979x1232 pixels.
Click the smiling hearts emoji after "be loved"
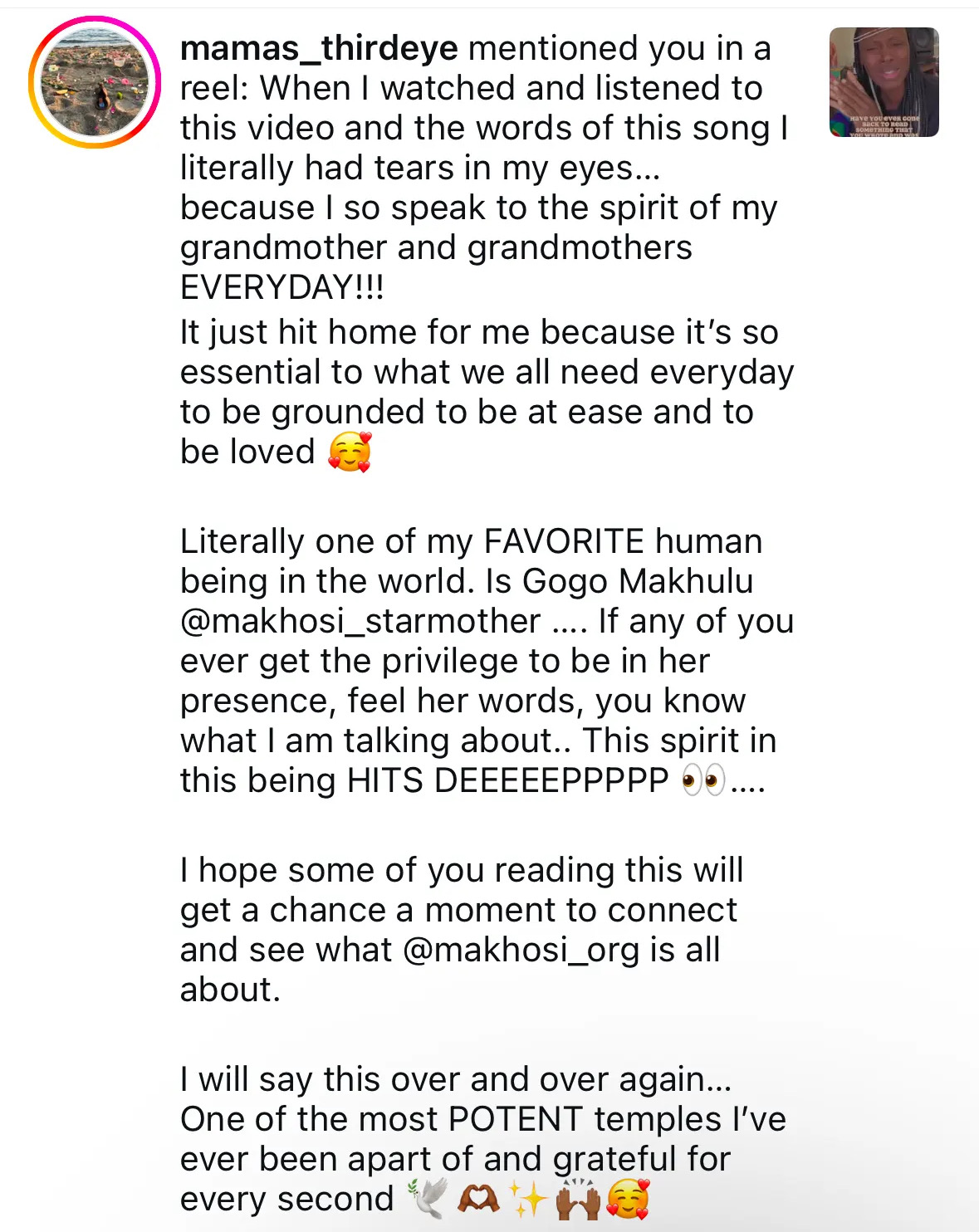350,452
